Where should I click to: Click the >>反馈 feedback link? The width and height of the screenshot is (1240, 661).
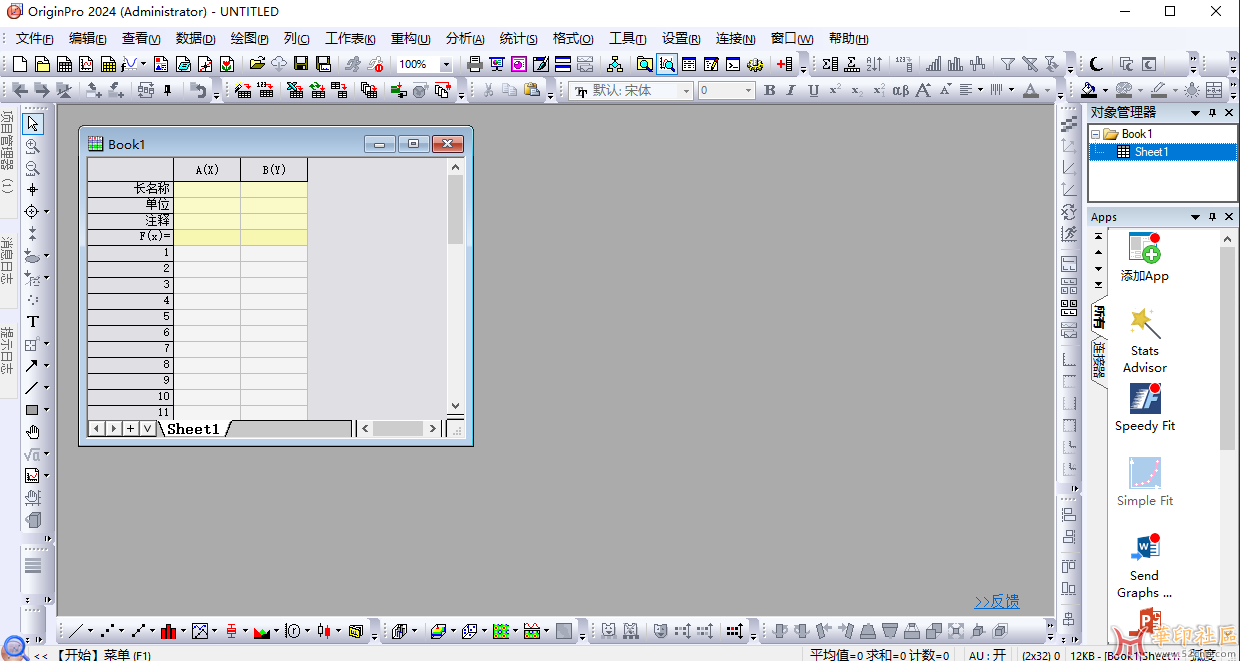[997, 601]
